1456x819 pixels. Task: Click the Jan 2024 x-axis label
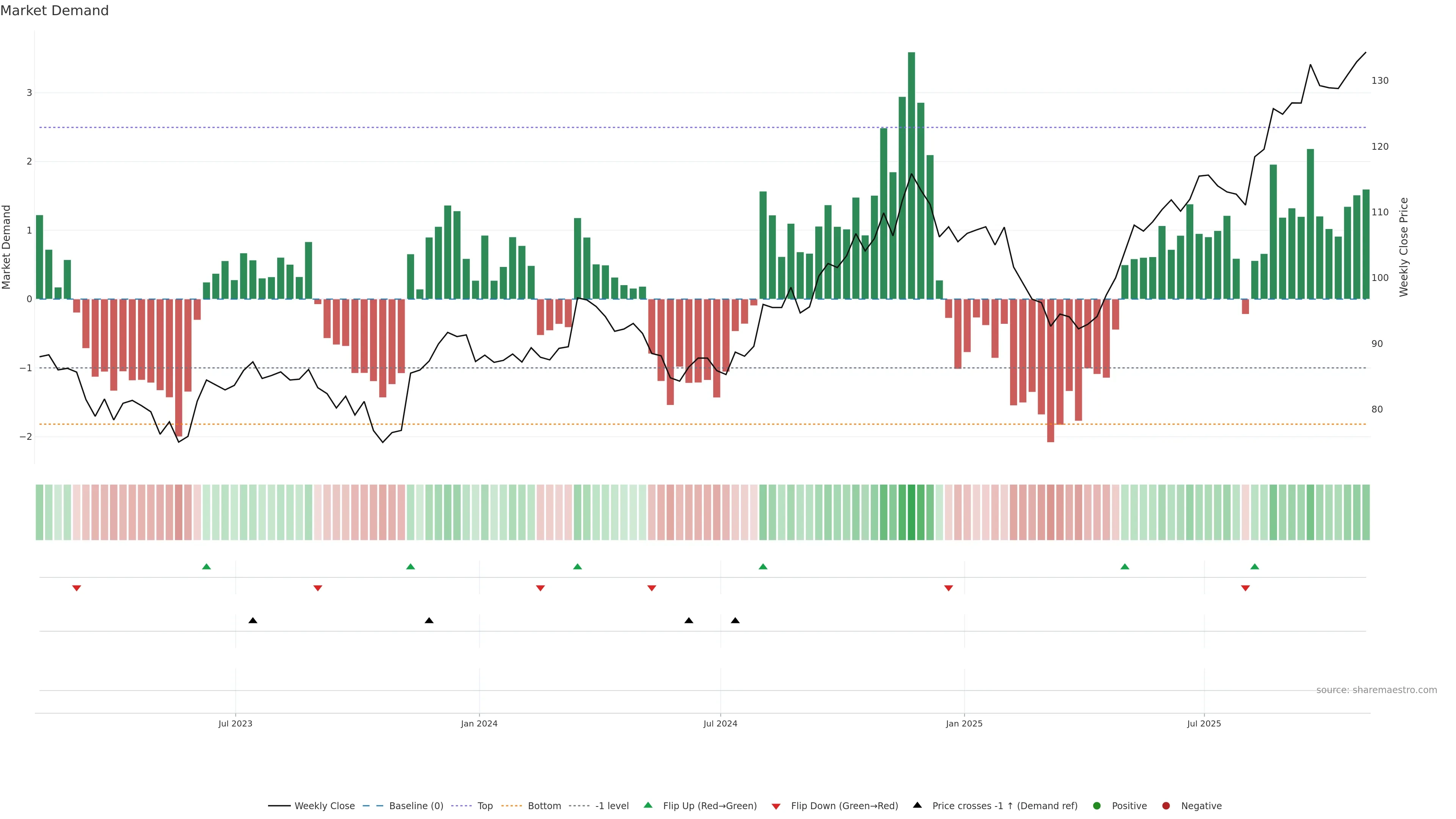[x=479, y=723]
